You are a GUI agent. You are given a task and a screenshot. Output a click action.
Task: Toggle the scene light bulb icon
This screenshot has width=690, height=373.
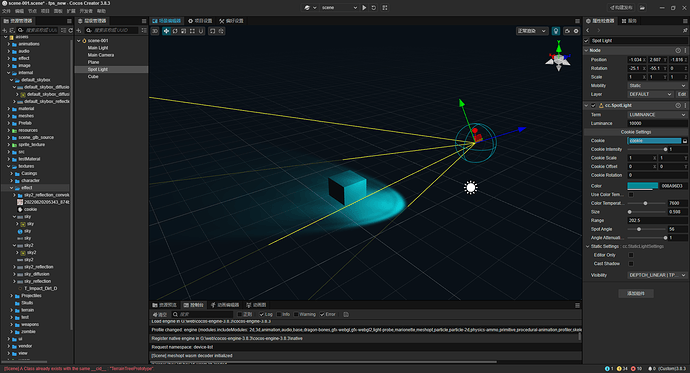(x=556, y=31)
